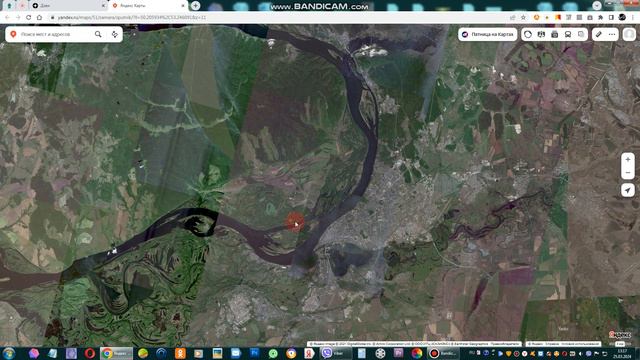Open the three-dots more menu on map
Viewport: 640px width, 360px height.
coord(612,34)
